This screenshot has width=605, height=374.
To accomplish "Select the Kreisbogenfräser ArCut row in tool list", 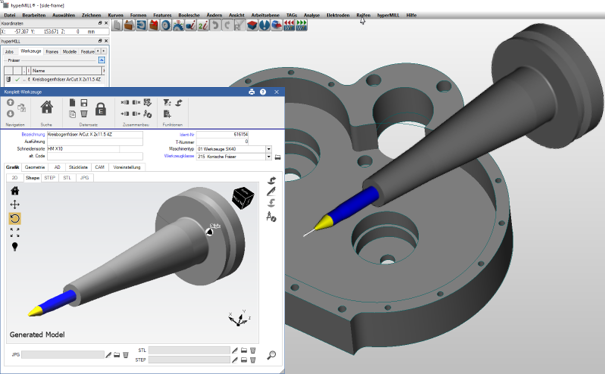I will [54, 79].
